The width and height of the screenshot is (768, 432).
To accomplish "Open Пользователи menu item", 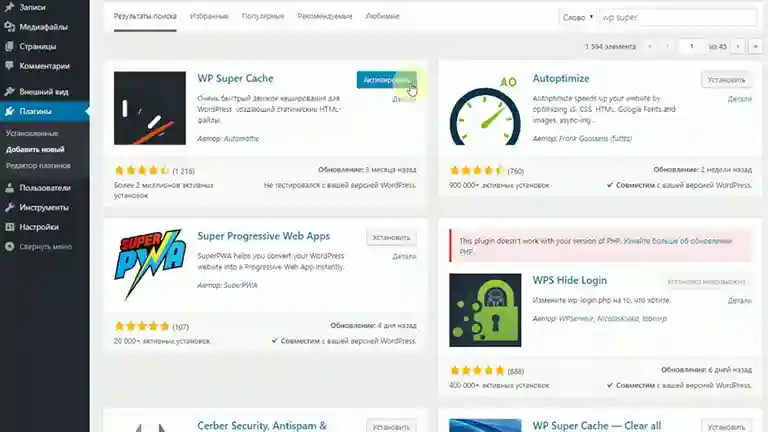I will click(45, 188).
